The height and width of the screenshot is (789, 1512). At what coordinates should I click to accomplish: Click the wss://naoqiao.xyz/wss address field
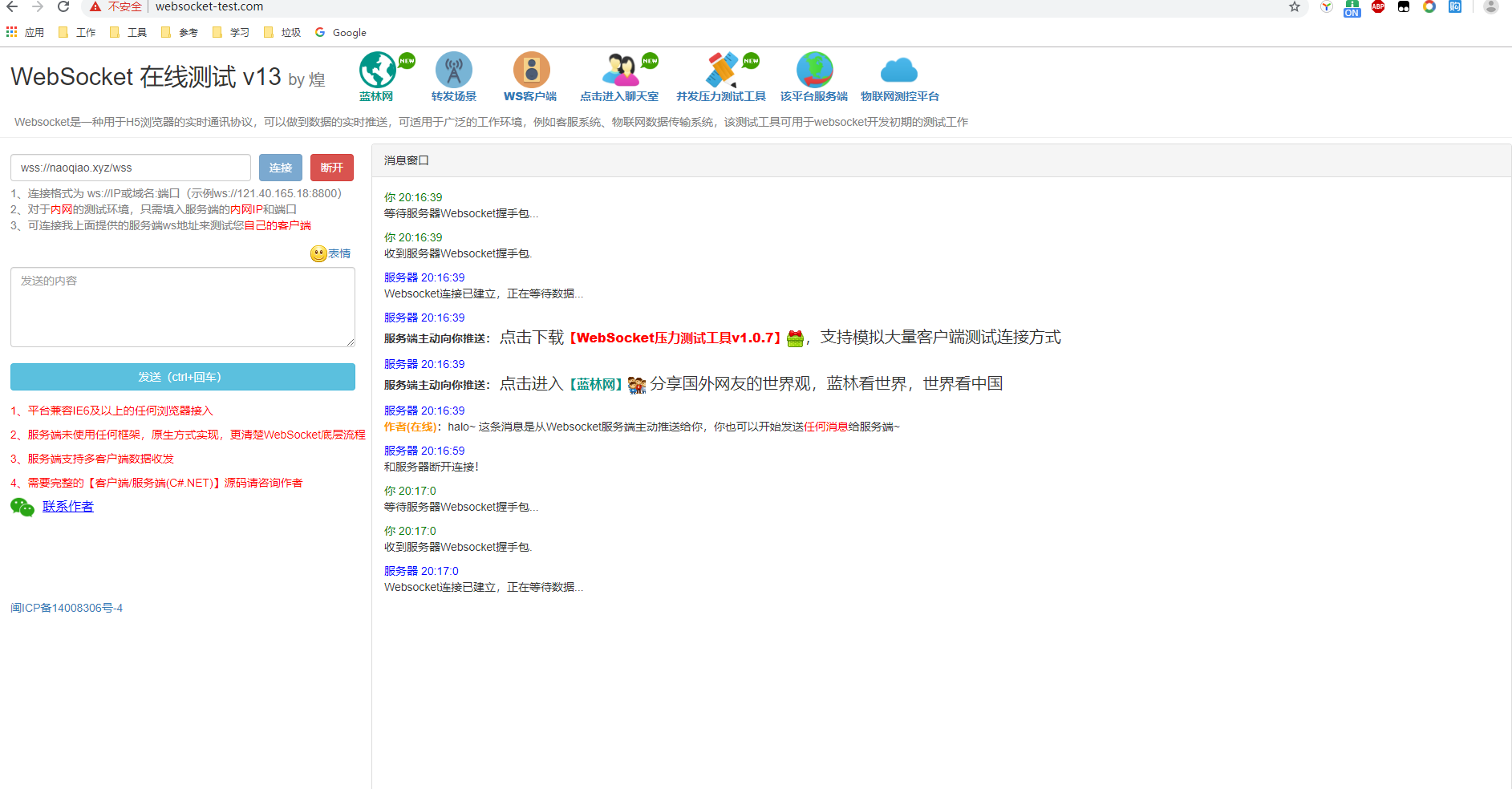[130, 168]
